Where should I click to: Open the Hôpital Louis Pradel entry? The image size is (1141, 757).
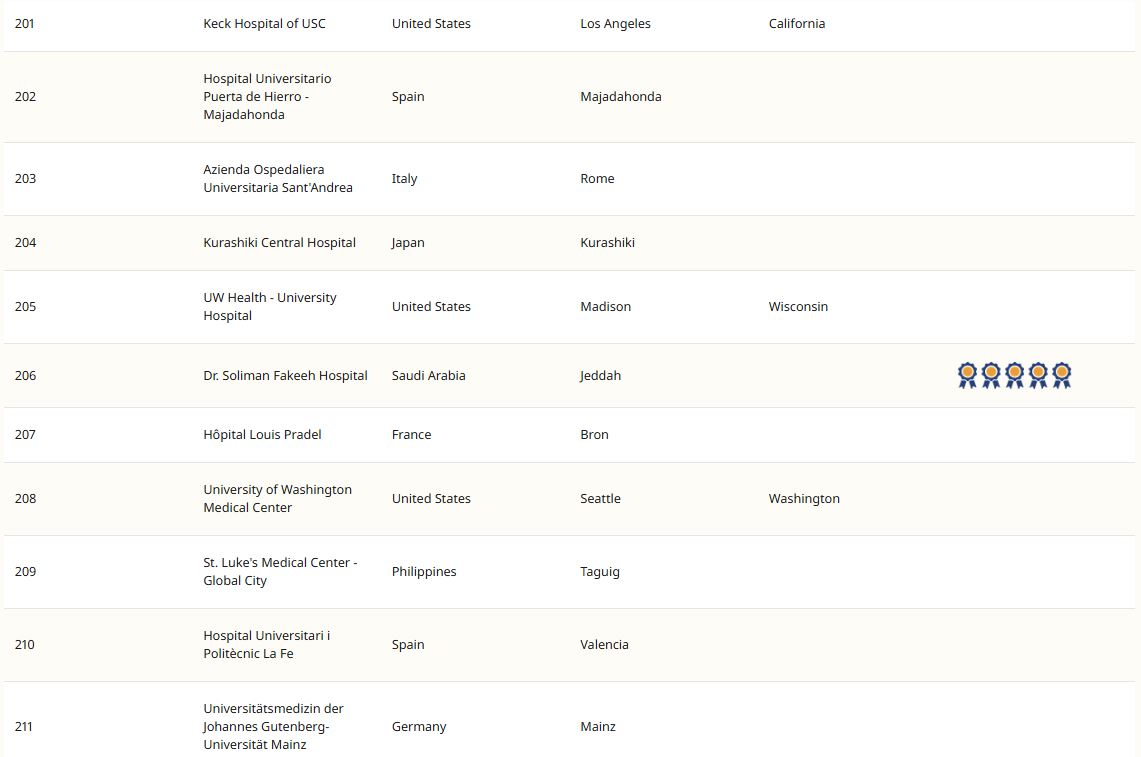(262, 435)
